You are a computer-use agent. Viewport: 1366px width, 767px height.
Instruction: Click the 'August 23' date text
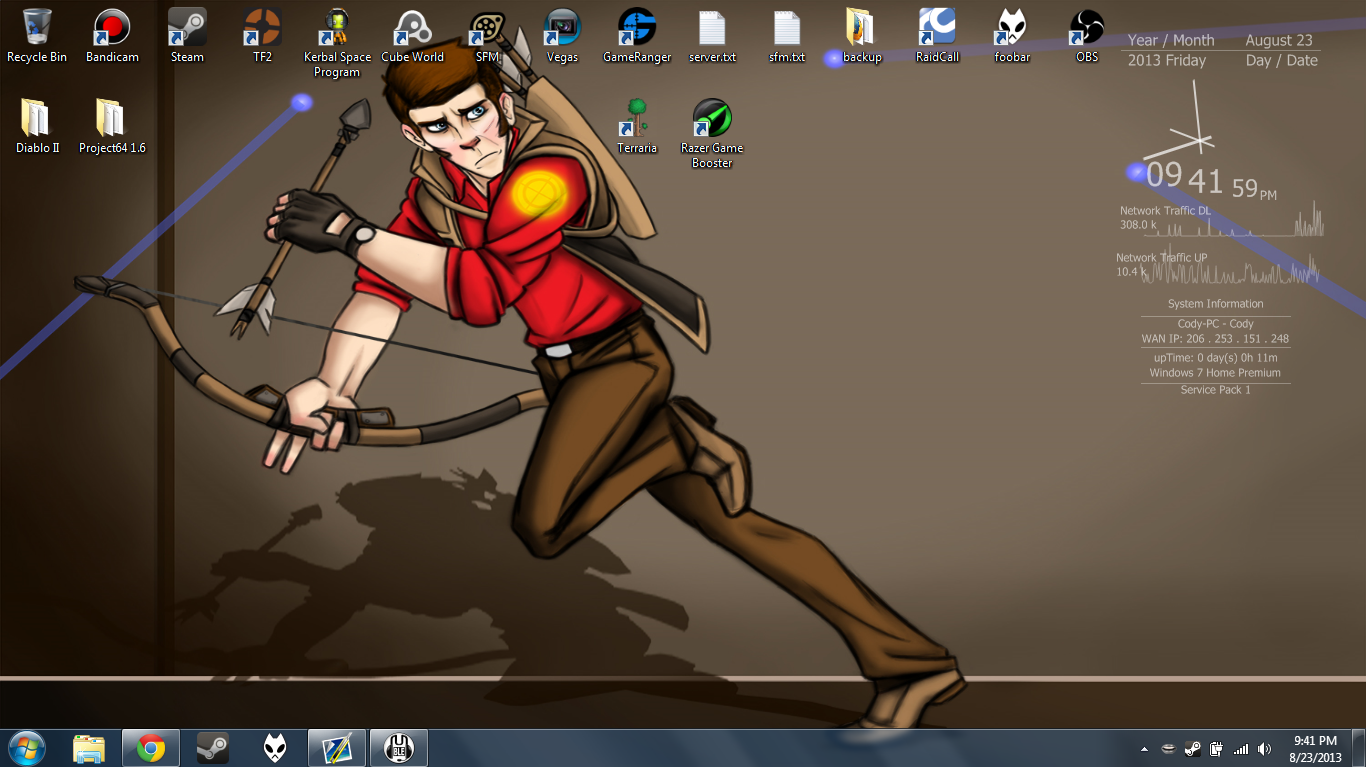point(1279,41)
